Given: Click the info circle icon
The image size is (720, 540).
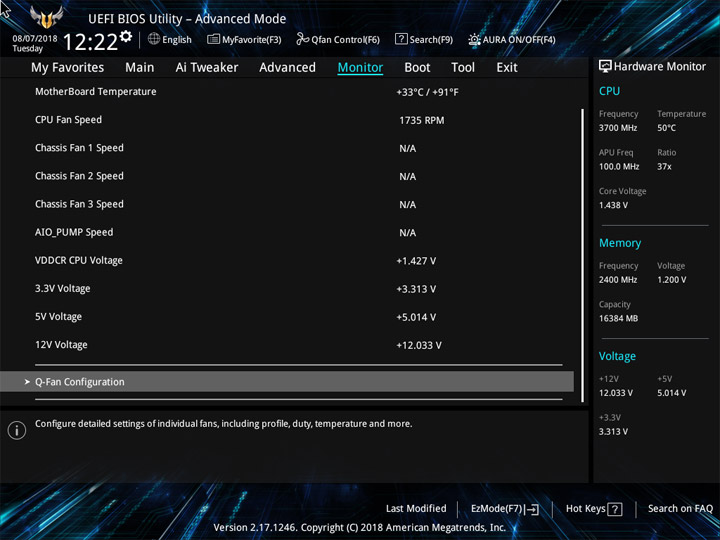Looking at the screenshot, I should click(x=17, y=430).
